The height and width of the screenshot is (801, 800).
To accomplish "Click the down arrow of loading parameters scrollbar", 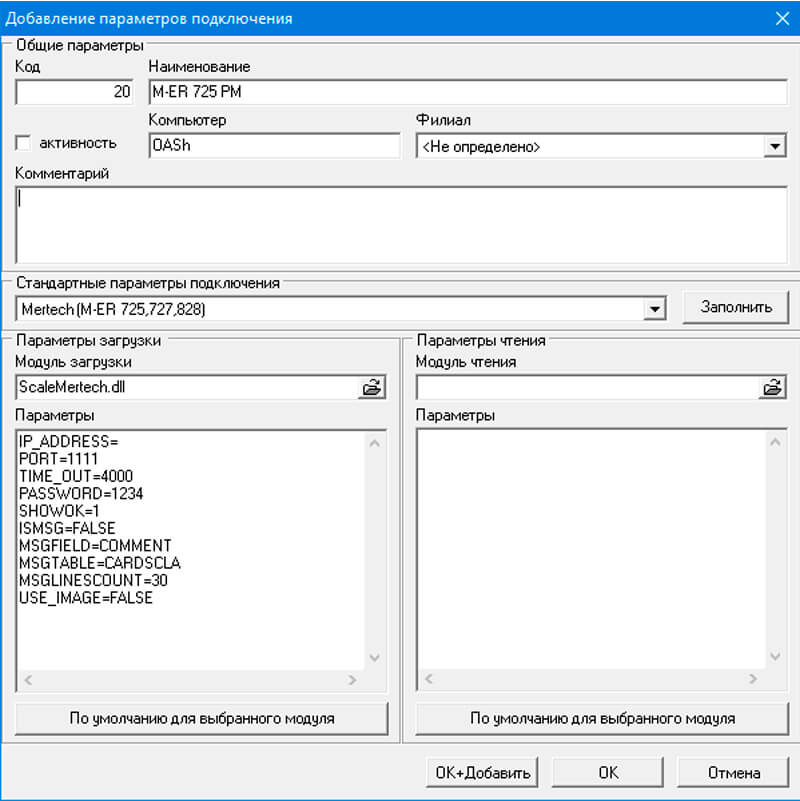I will (375, 658).
